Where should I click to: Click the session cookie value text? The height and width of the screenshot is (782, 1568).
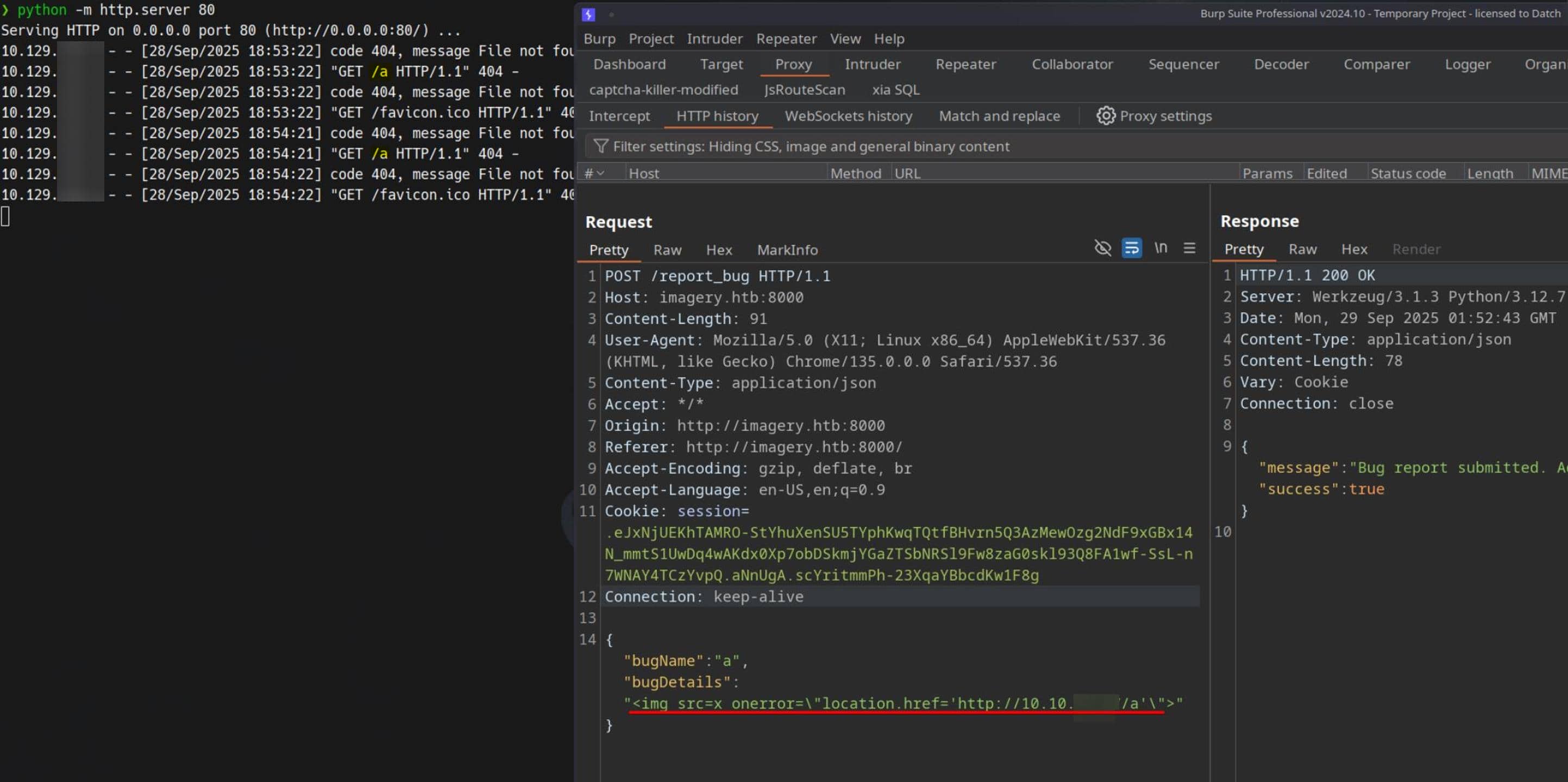pyautogui.click(x=899, y=554)
